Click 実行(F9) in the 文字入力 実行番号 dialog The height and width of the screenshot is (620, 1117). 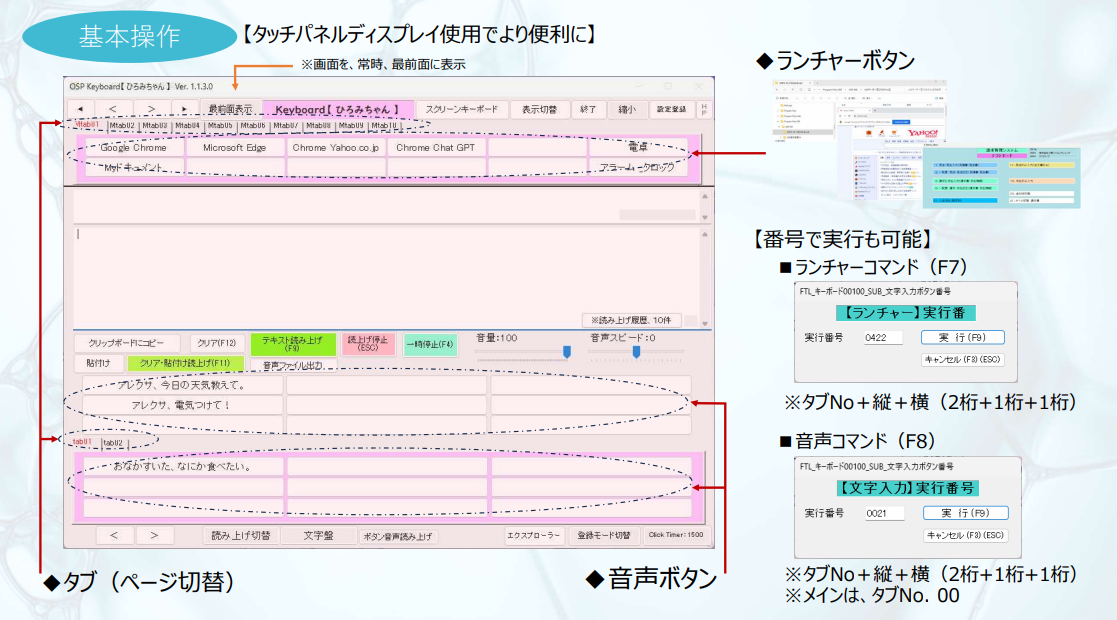tap(965, 513)
